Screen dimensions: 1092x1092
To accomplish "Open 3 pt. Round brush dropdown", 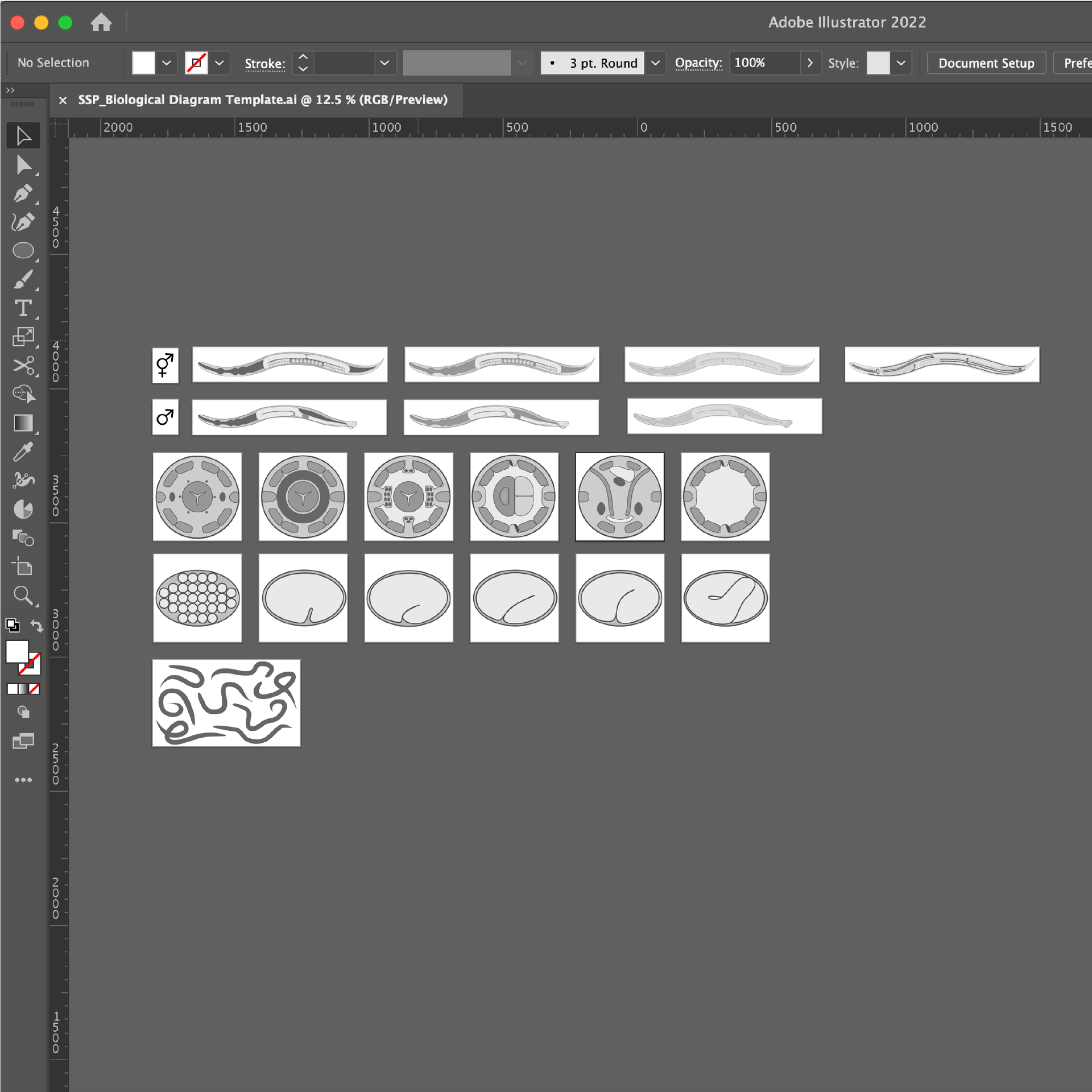I will (x=655, y=63).
